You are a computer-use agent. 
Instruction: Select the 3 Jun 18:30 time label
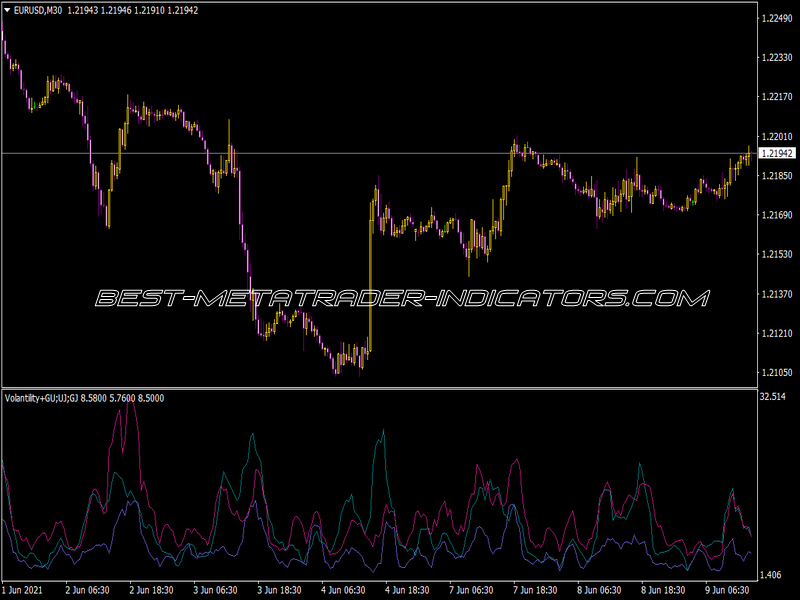point(279,590)
